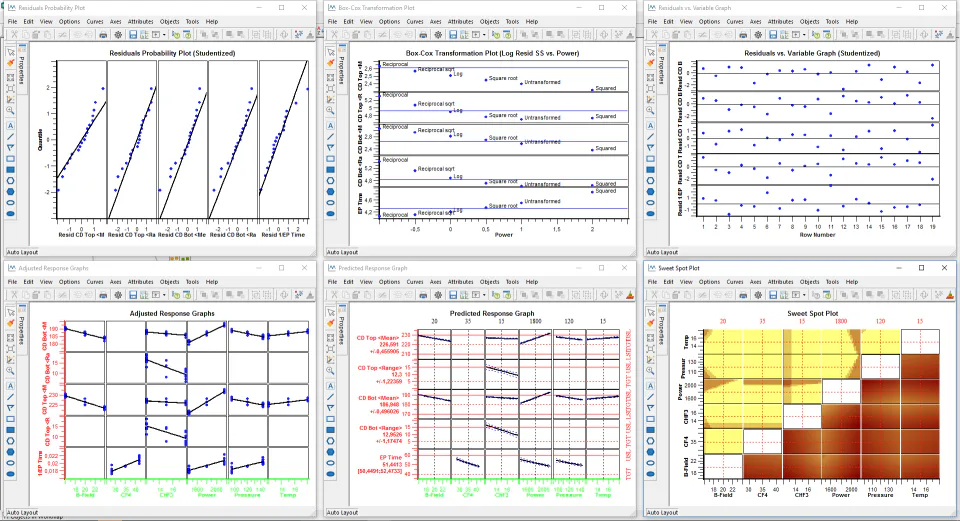The width and height of the screenshot is (960, 521).
Task: Click the pyramid icon in Sweet Spot Plot toolbar
Action: 950,295
